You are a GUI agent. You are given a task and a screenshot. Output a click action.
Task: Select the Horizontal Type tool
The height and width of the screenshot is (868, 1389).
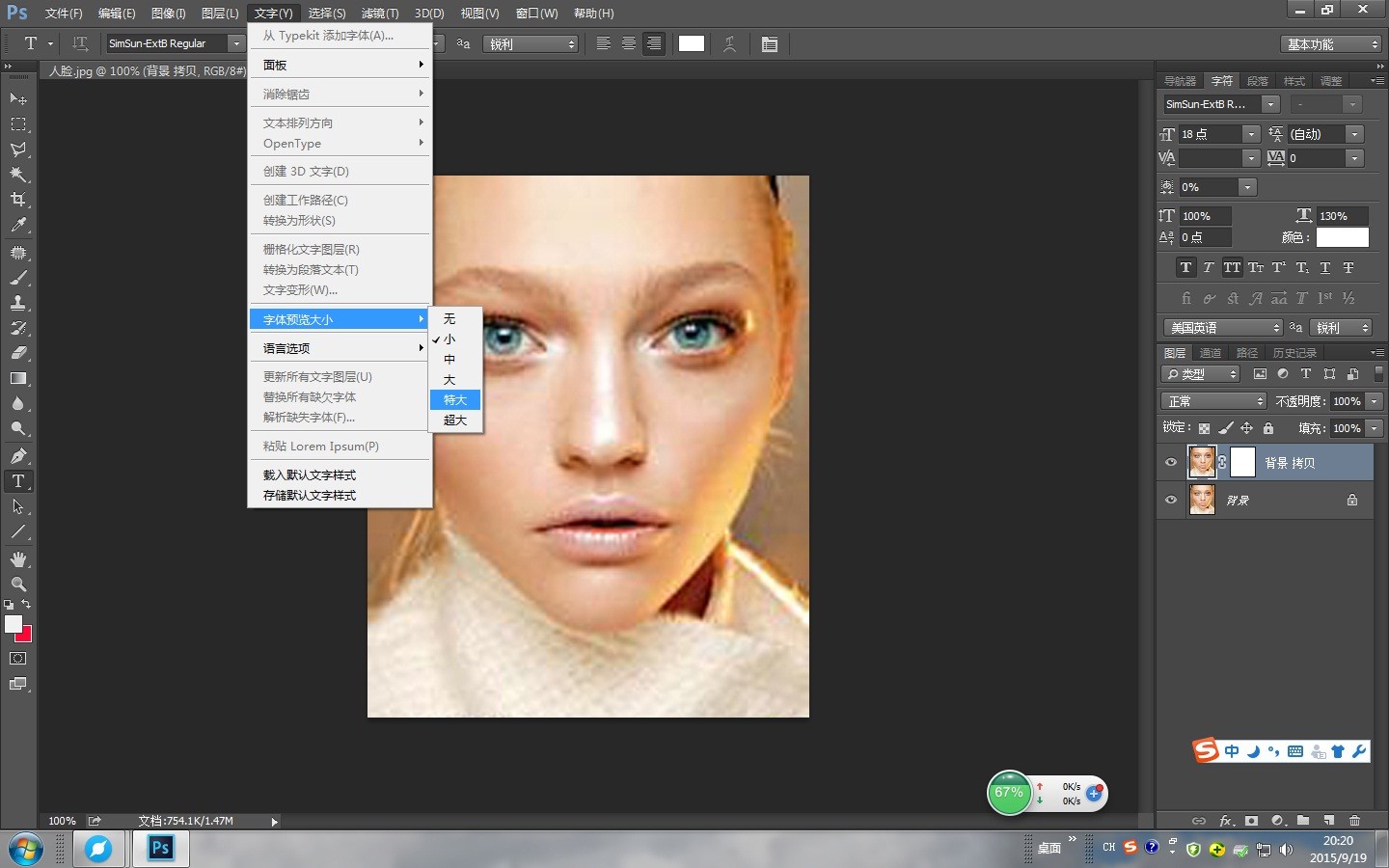(18, 481)
